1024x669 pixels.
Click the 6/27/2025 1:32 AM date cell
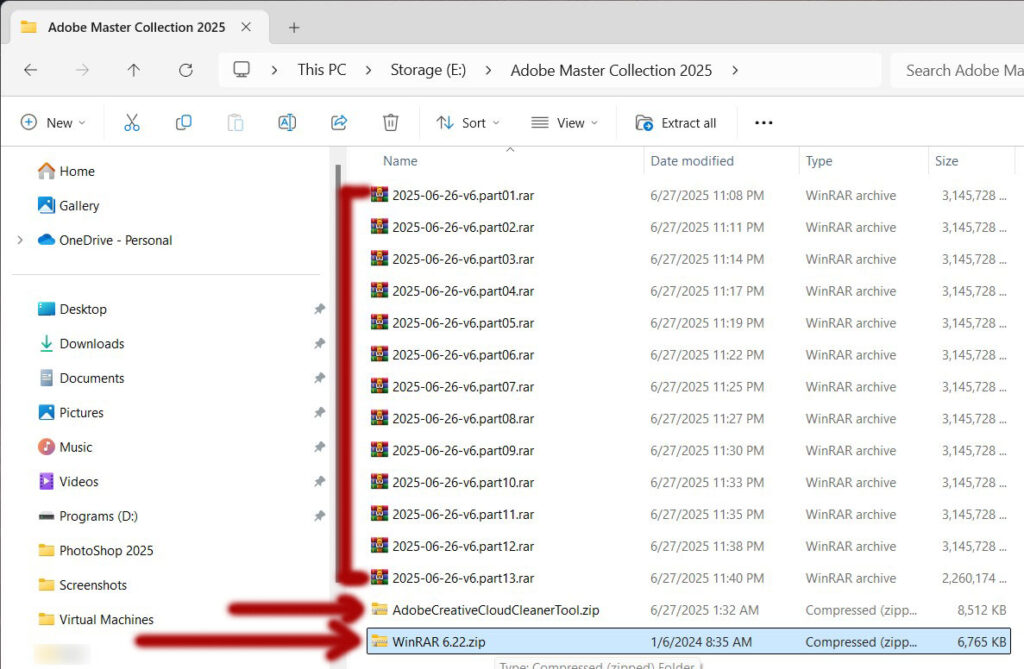704,610
